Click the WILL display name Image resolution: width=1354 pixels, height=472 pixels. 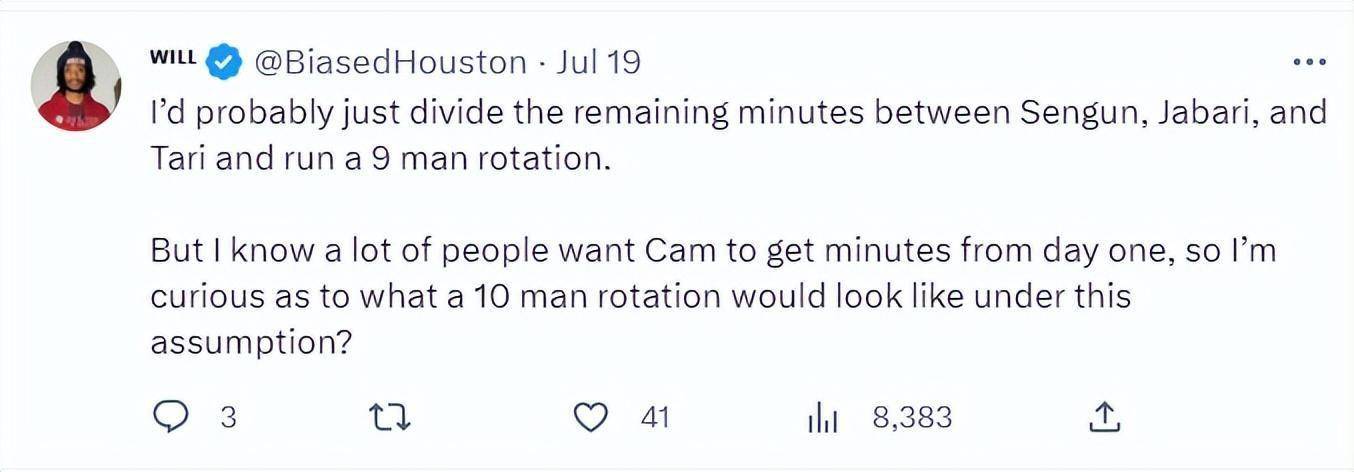(x=173, y=58)
